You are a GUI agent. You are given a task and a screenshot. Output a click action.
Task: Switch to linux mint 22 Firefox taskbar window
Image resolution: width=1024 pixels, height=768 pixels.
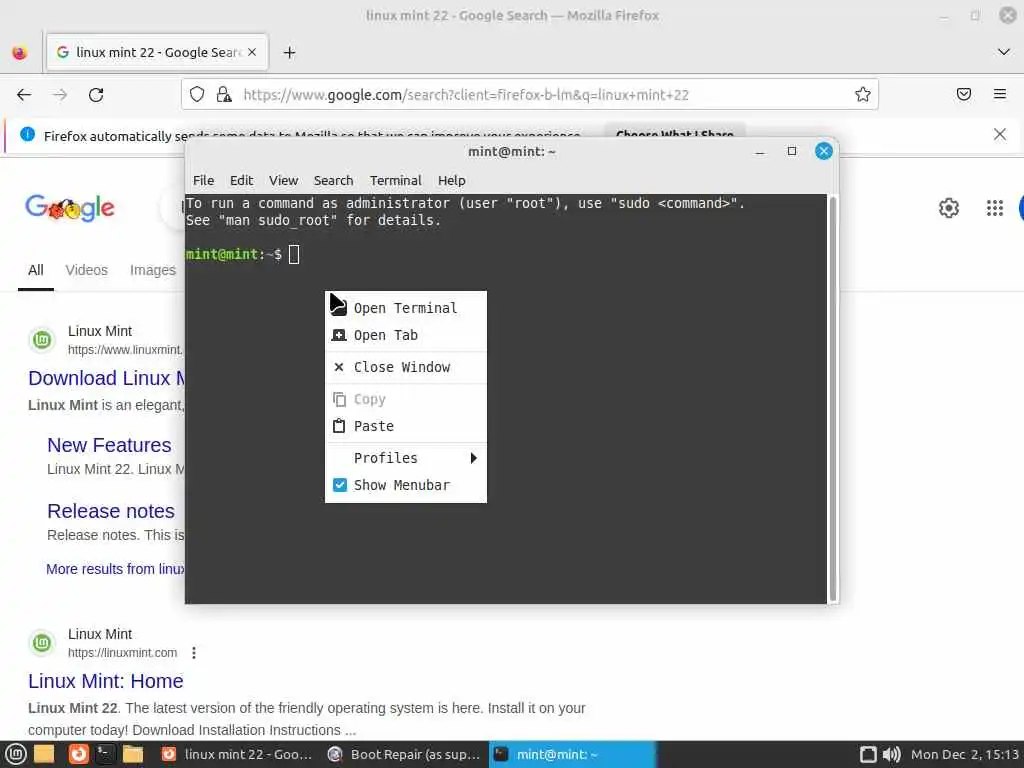point(236,754)
